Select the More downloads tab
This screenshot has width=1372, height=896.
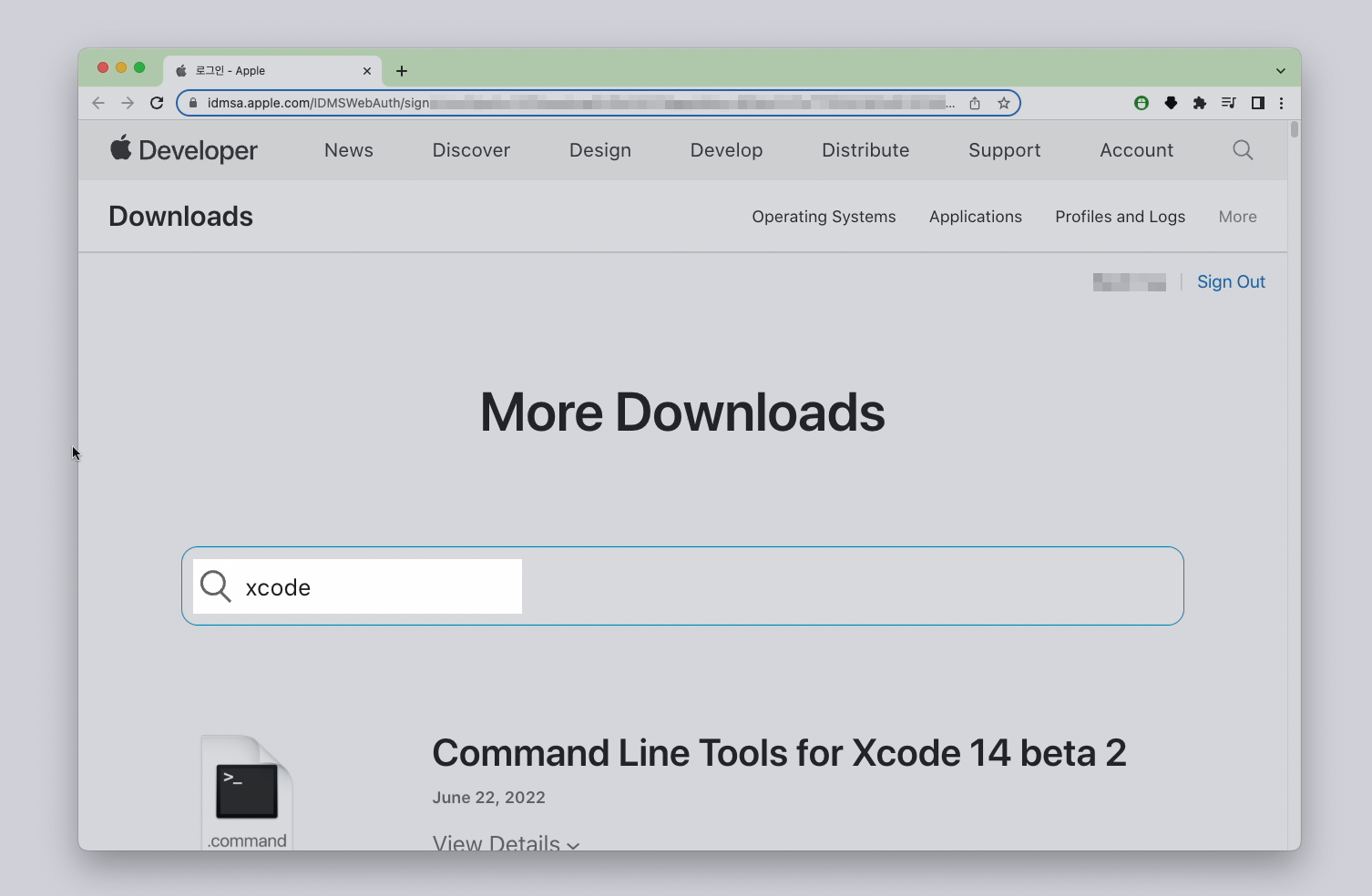click(x=1238, y=217)
